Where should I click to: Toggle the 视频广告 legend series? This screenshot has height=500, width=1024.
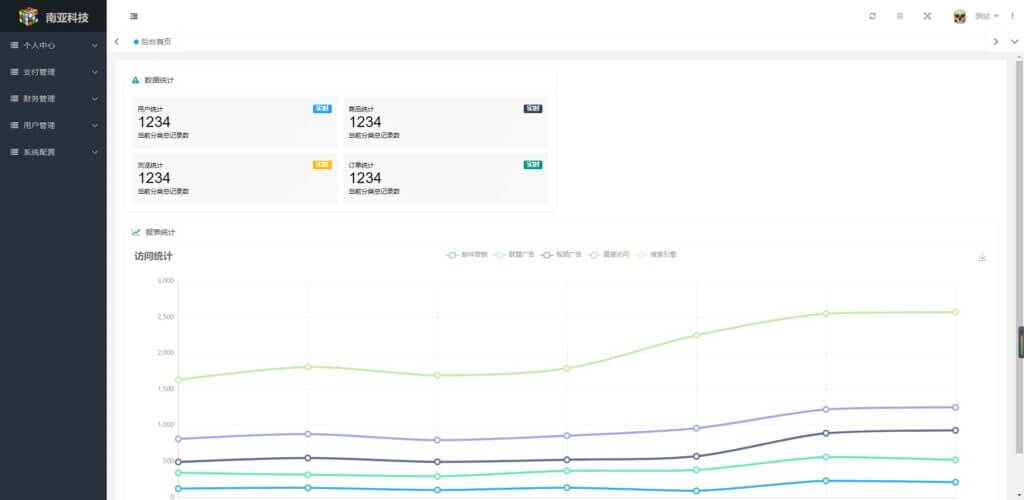[x=562, y=255]
